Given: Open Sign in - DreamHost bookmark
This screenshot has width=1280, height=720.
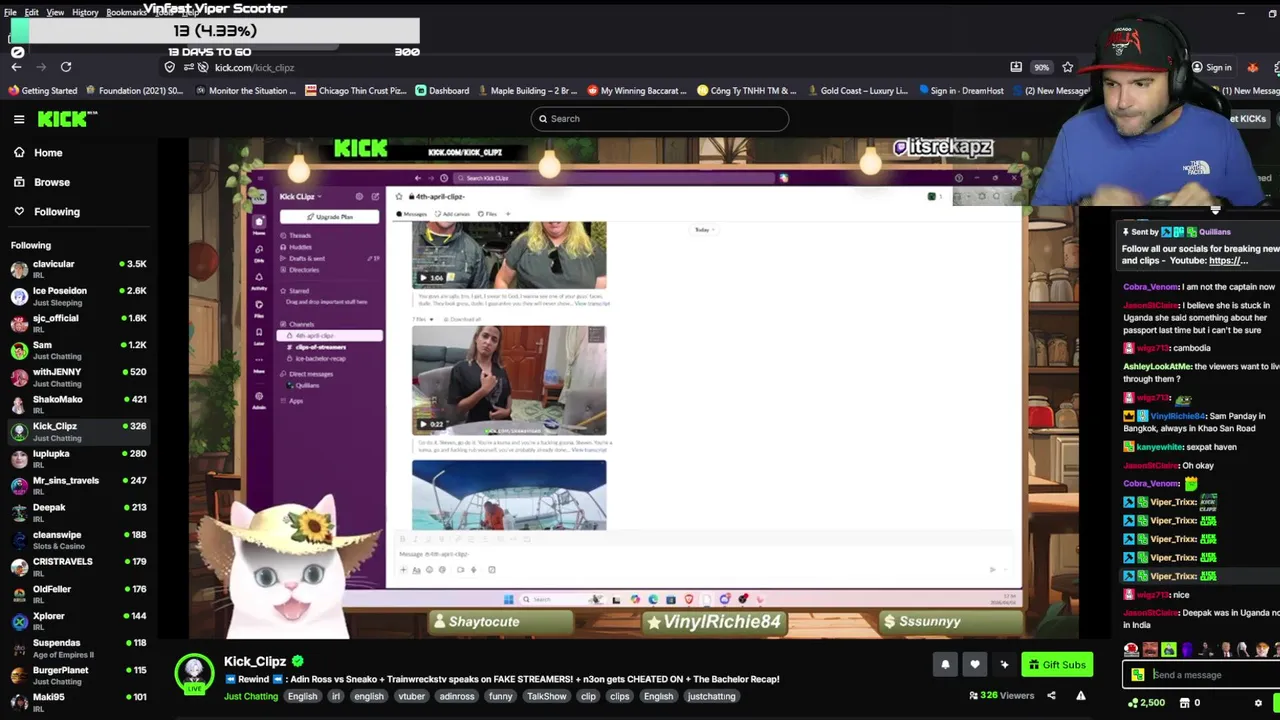Looking at the screenshot, I should click(x=960, y=91).
